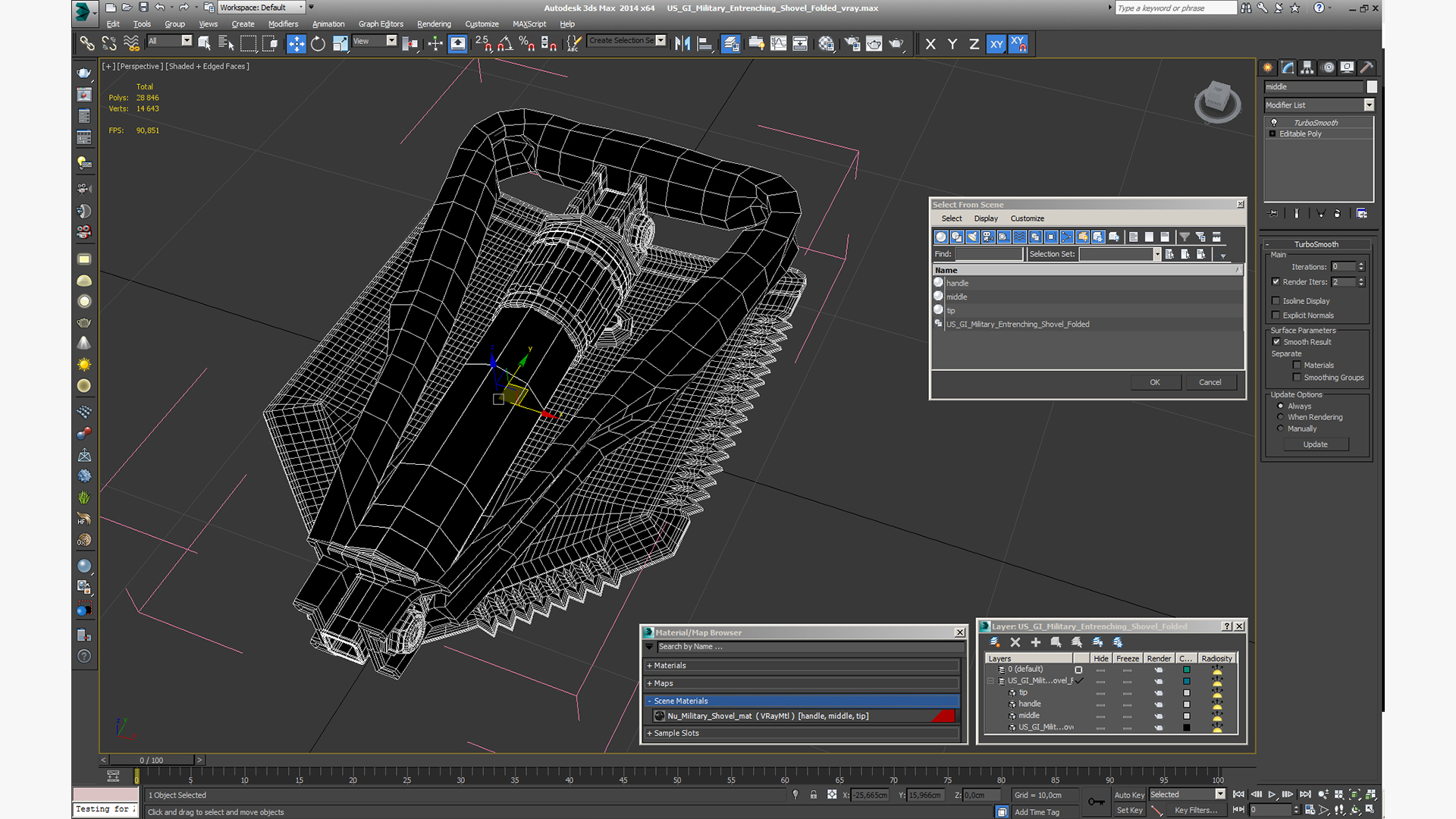Enable Isoline Display checkbox
1456x819 pixels.
pyautogui.click(x=1276, y=301)
